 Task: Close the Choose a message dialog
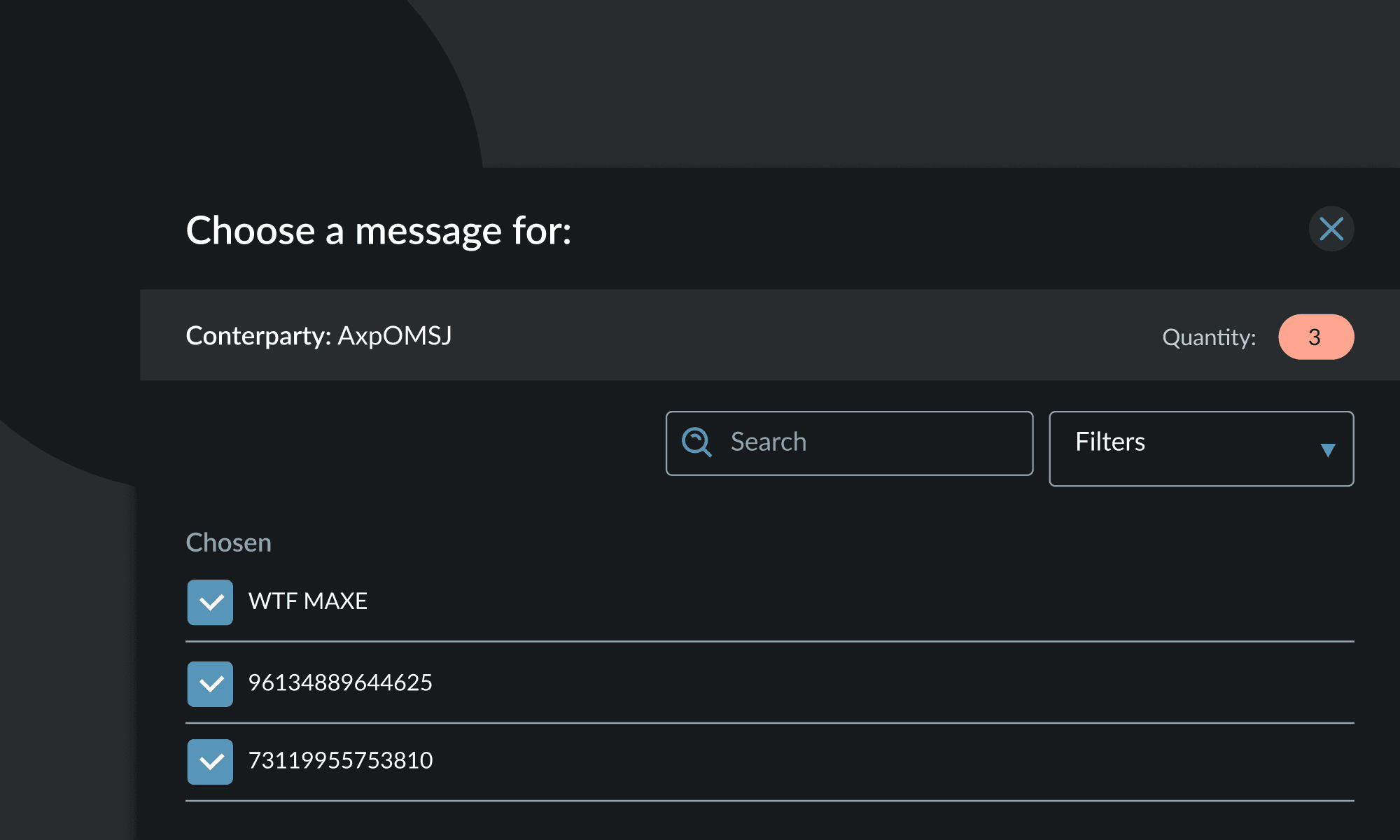pos(1331,229)
